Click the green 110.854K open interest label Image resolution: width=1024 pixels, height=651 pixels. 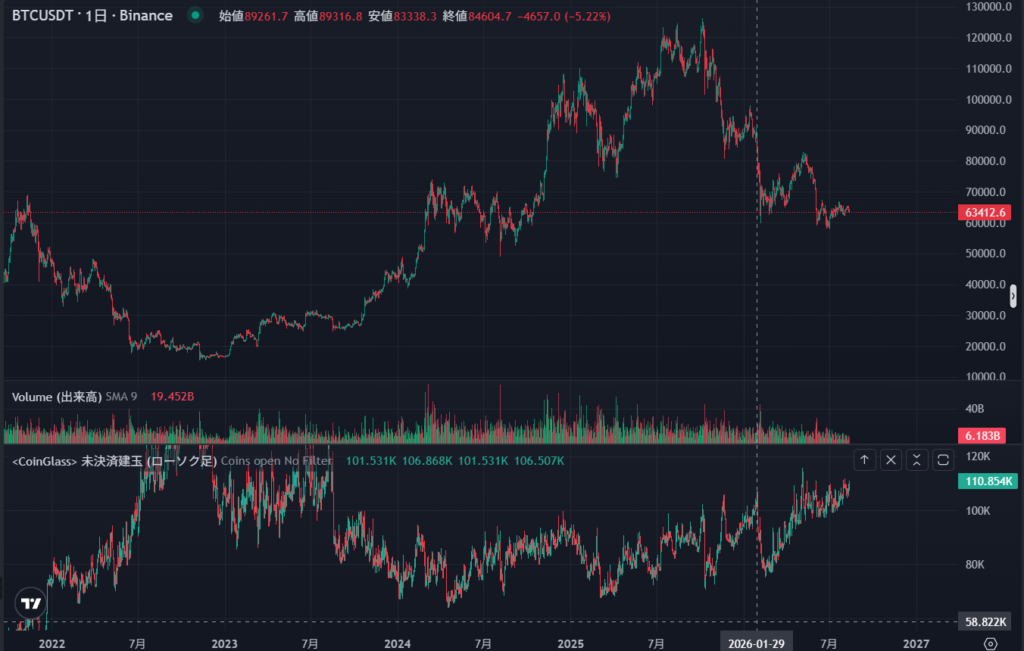tap(987, 481)
